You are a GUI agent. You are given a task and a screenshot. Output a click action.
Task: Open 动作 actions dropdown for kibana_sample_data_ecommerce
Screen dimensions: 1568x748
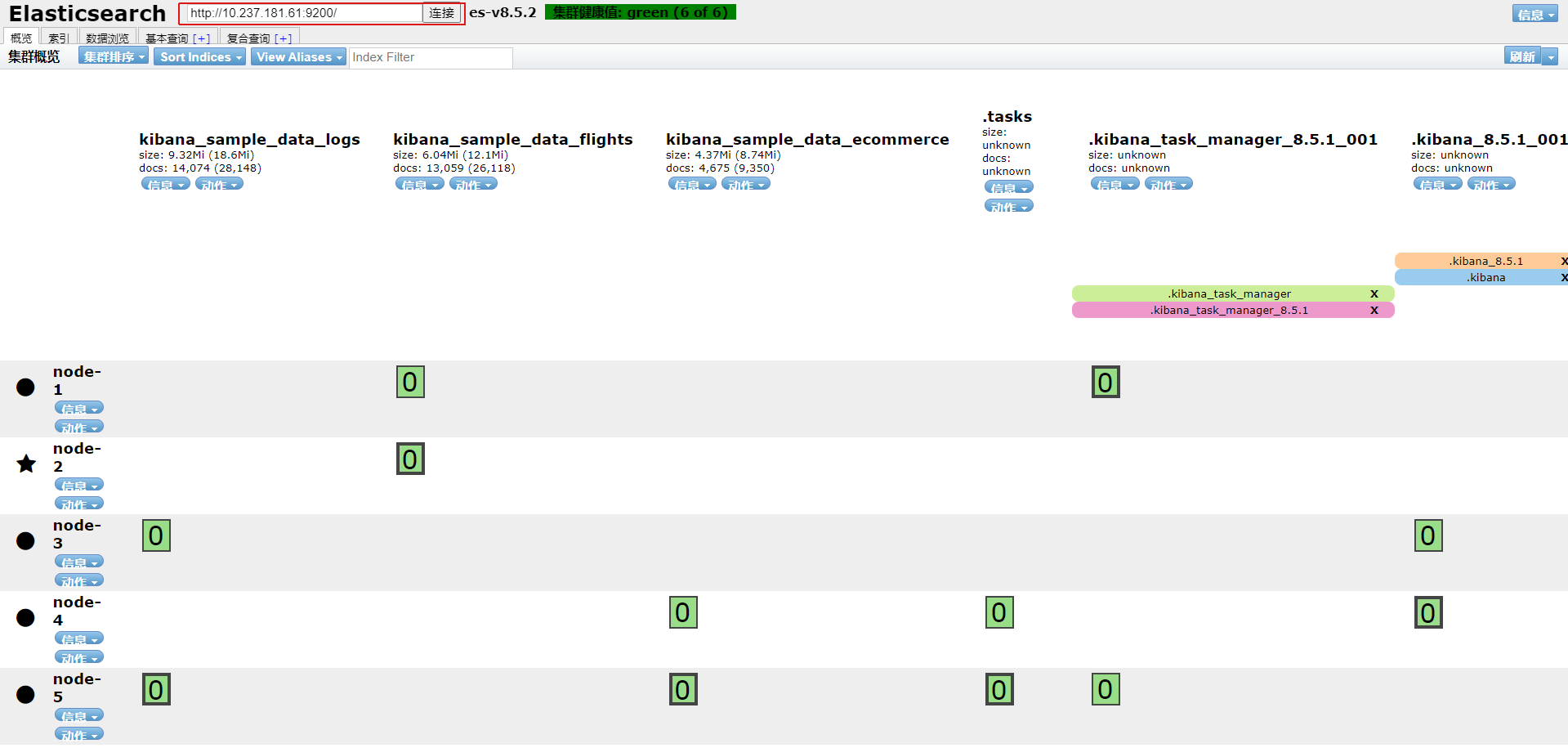pyautogui.click(x=746, y=184)
